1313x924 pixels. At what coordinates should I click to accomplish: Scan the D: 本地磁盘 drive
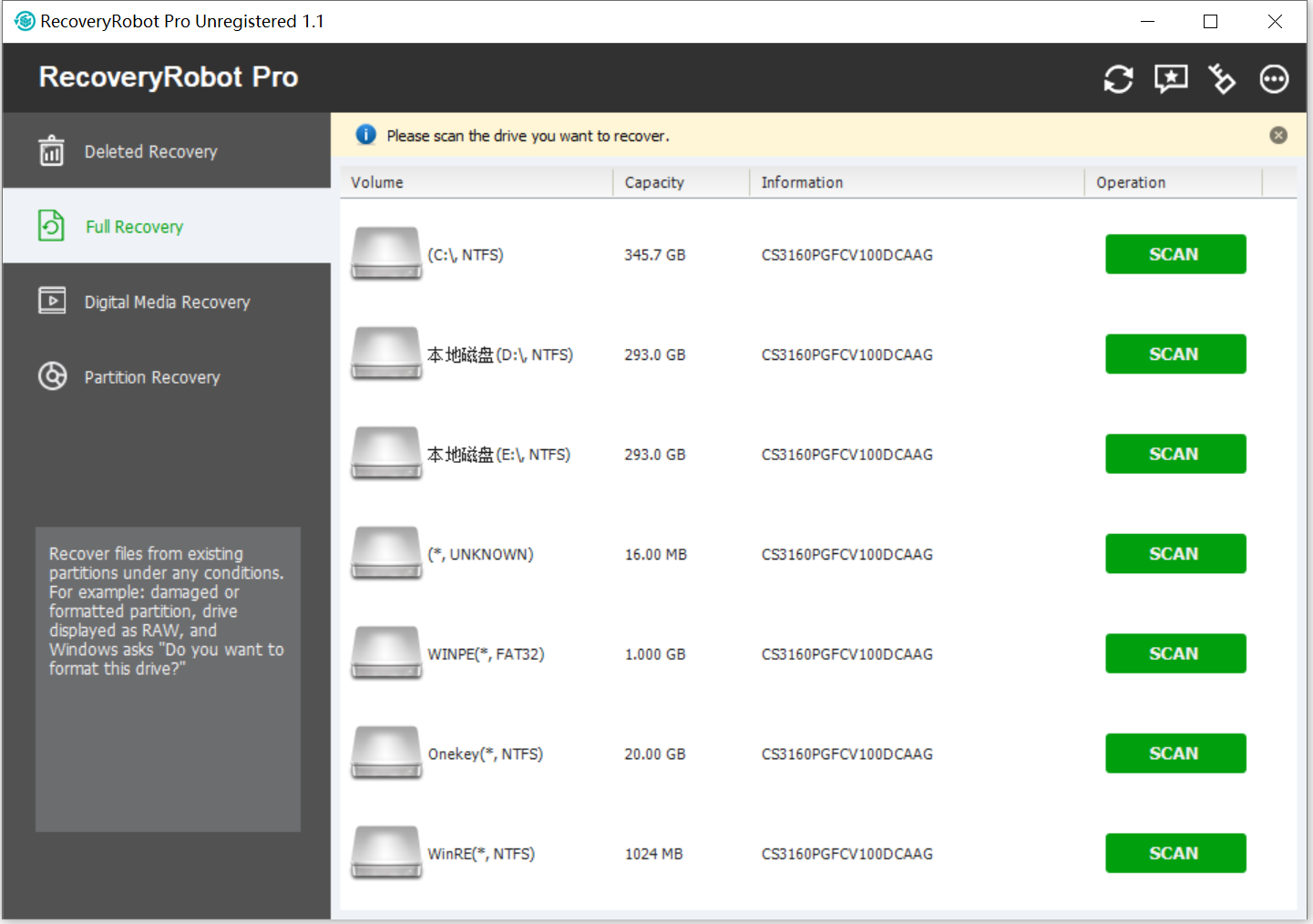1175,354
